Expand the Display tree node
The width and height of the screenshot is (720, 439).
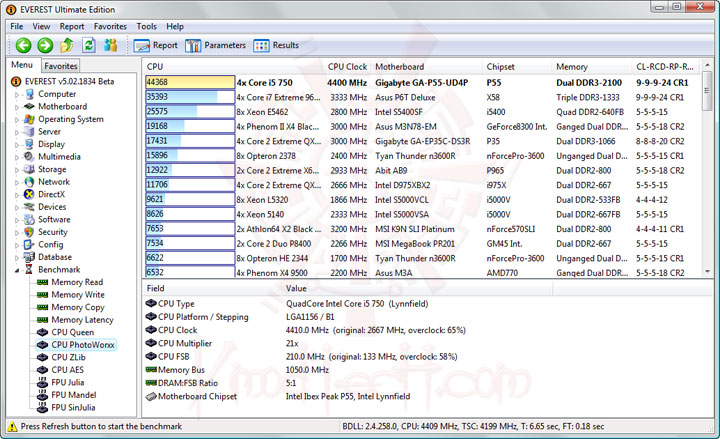[x=17, y=145]
